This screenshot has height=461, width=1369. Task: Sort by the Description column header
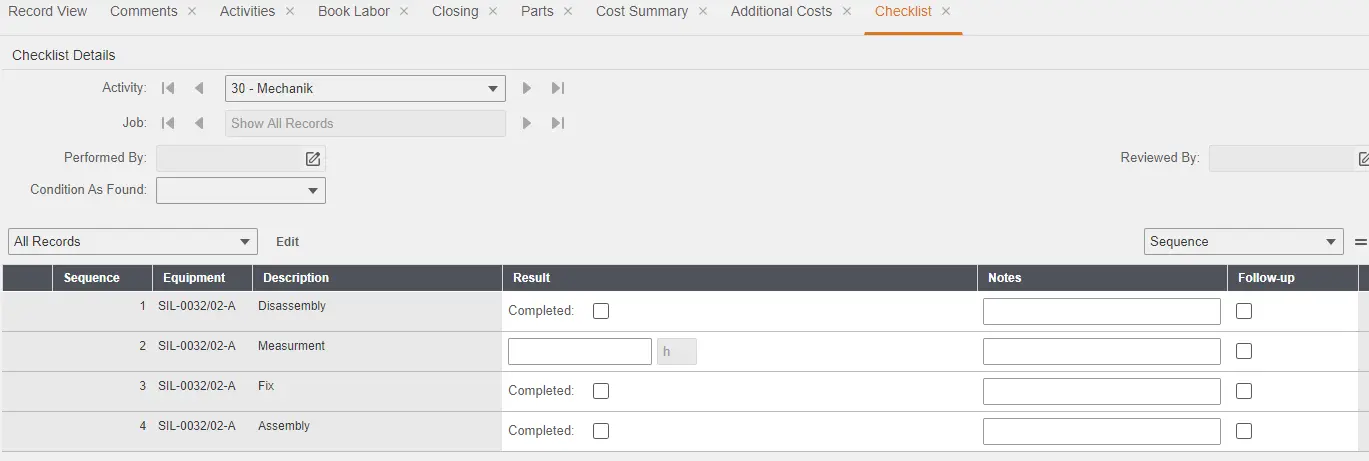coord(296,278)
